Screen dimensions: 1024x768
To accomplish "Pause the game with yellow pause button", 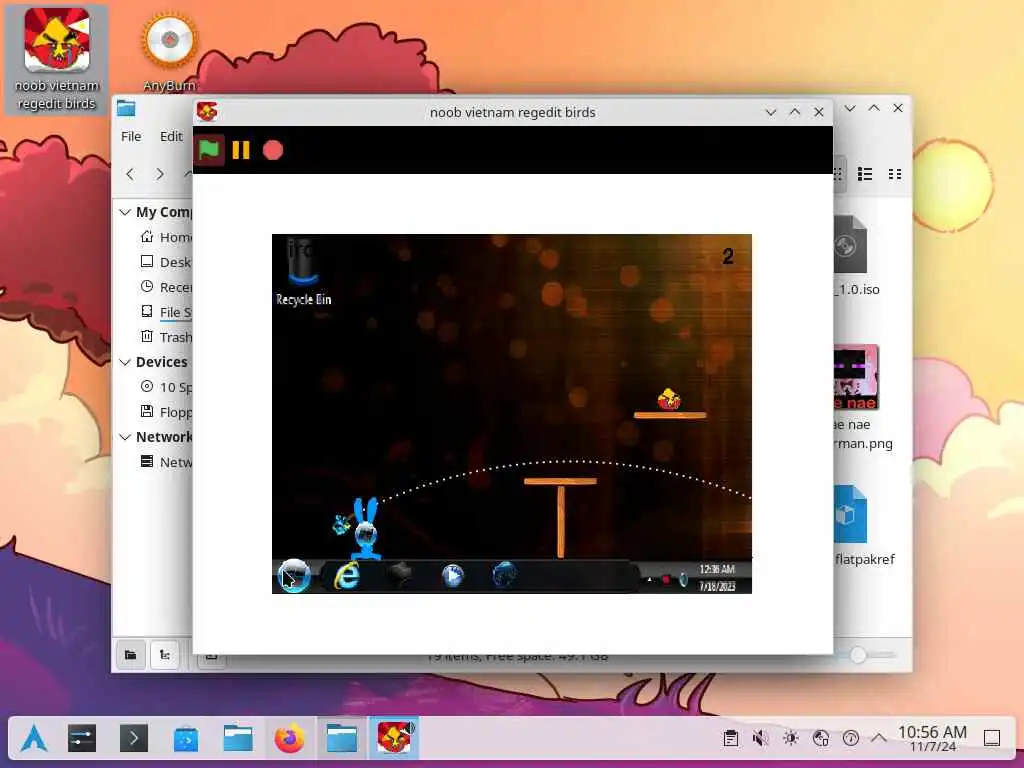I will 241,150.
